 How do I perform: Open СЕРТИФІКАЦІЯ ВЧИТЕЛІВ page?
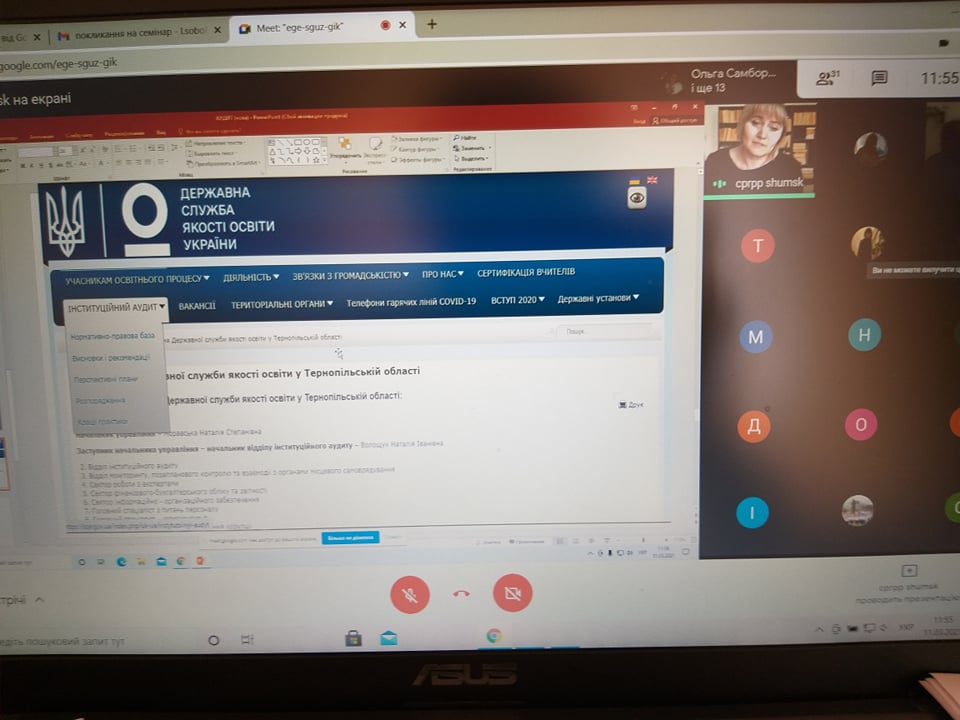click(526, 272)
